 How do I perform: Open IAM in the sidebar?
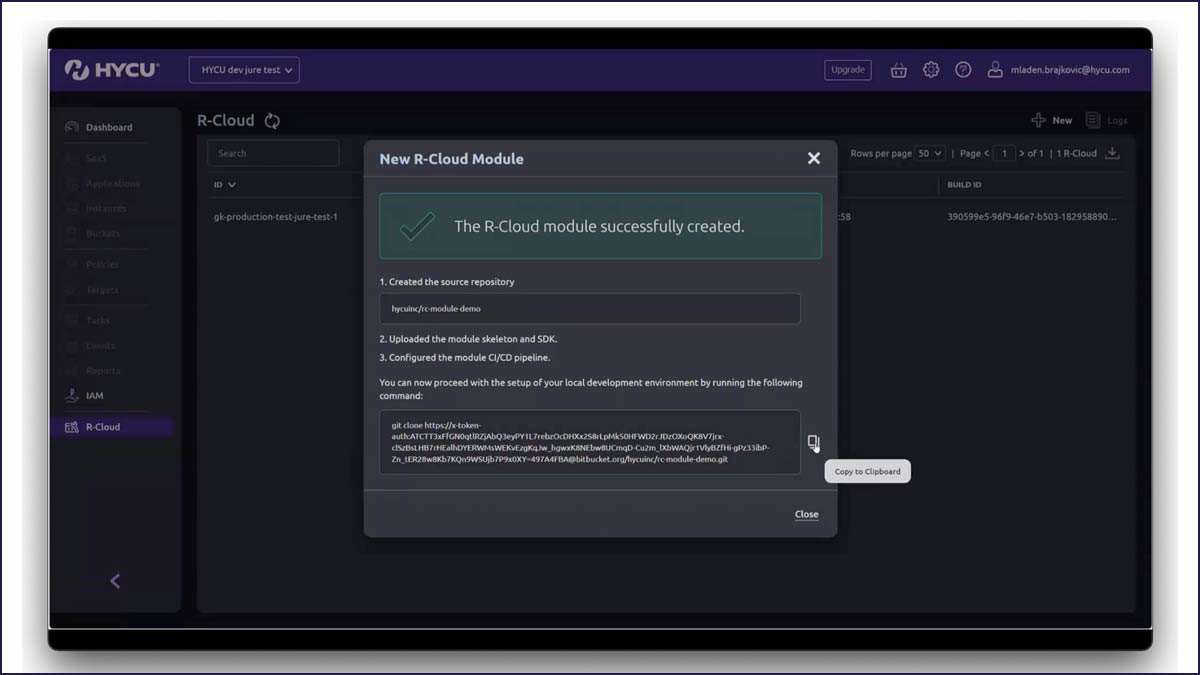pos(94,396)
